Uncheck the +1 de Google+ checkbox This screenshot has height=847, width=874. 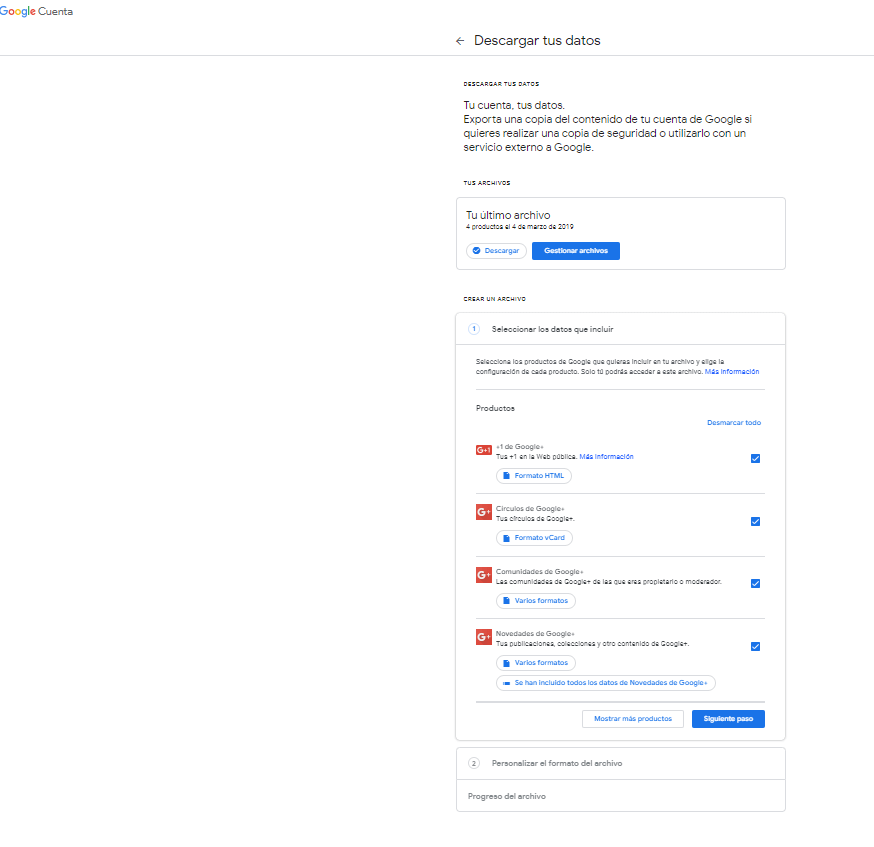pyautogui.click(x=755, y=458)
